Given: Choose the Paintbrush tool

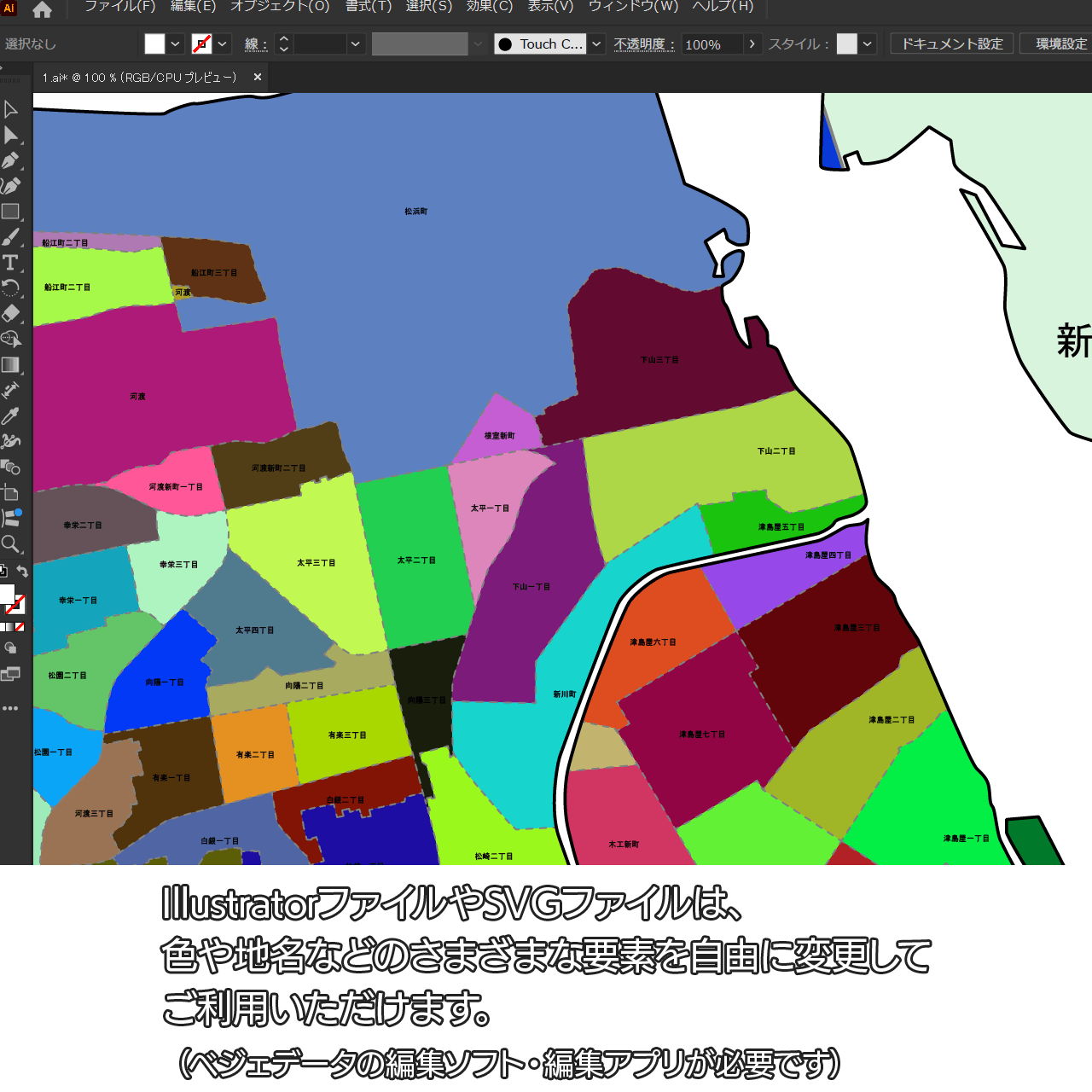Looking at the screenshot, I should pyautogui.click(x=11, y=237).
